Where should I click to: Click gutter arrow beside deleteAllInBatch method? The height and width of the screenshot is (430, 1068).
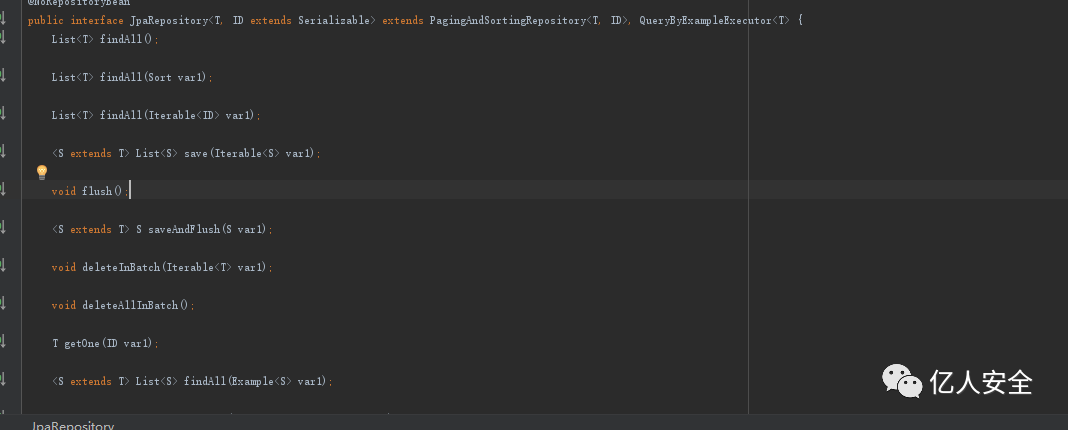click(3, 304)
